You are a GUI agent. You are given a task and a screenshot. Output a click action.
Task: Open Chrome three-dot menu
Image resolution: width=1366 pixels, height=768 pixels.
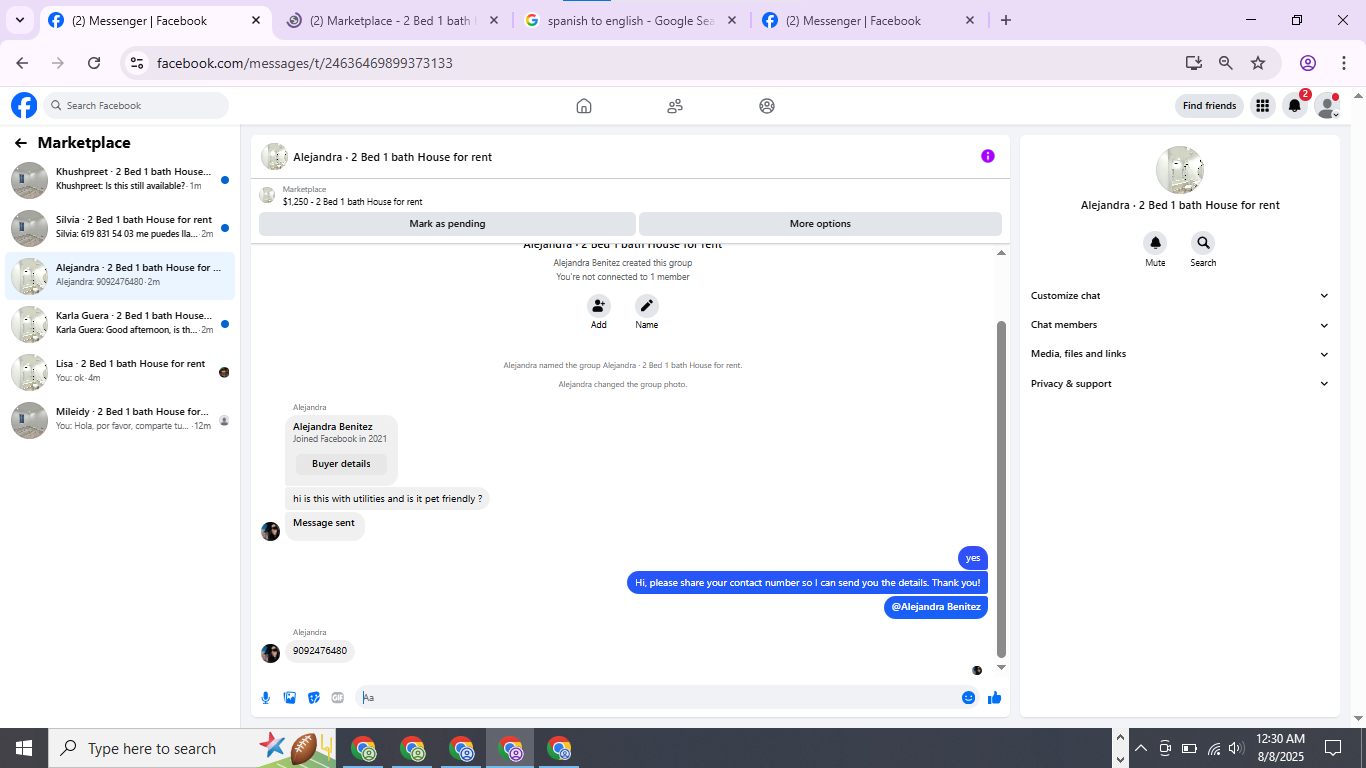[x=1343, y=63]
